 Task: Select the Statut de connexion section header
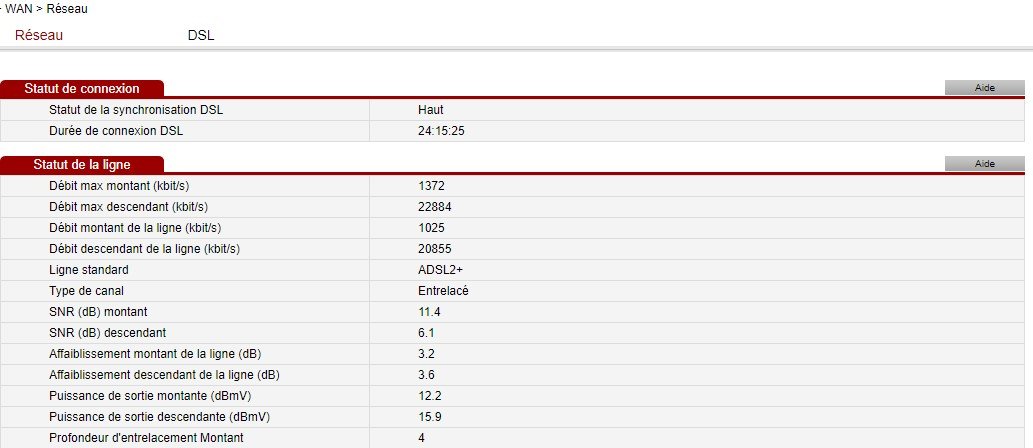coord(82,89)
